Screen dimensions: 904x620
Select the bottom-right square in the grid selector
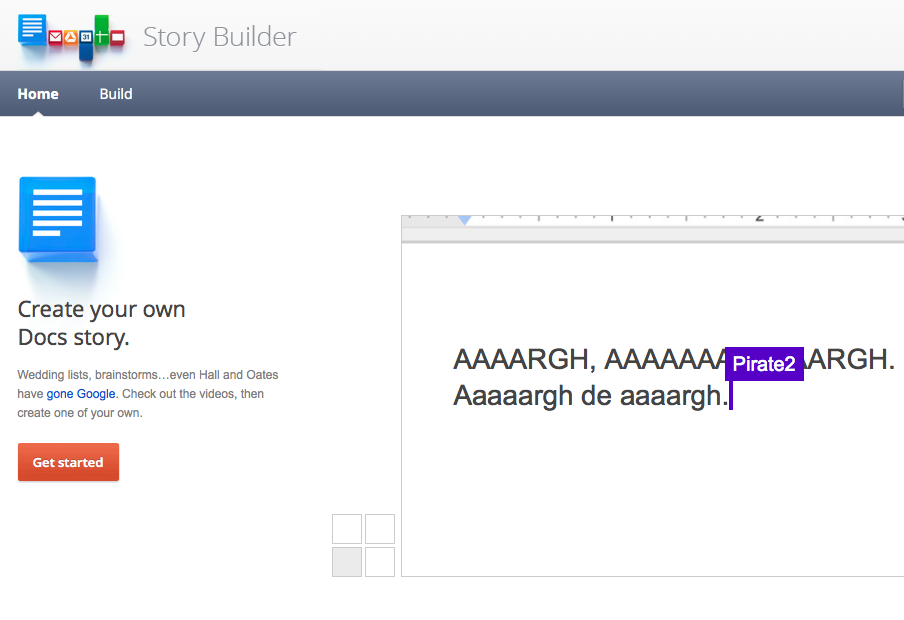pyautogui.click(x=379, y=561)
